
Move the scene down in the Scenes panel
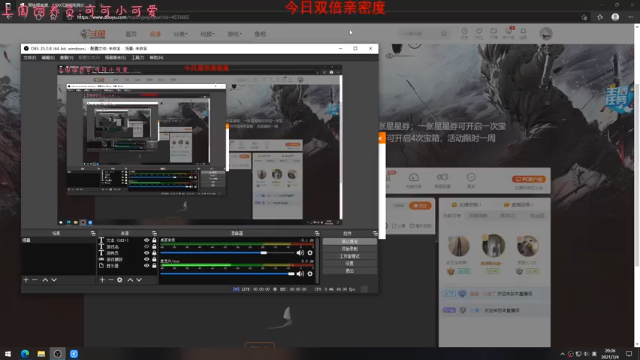54,280
